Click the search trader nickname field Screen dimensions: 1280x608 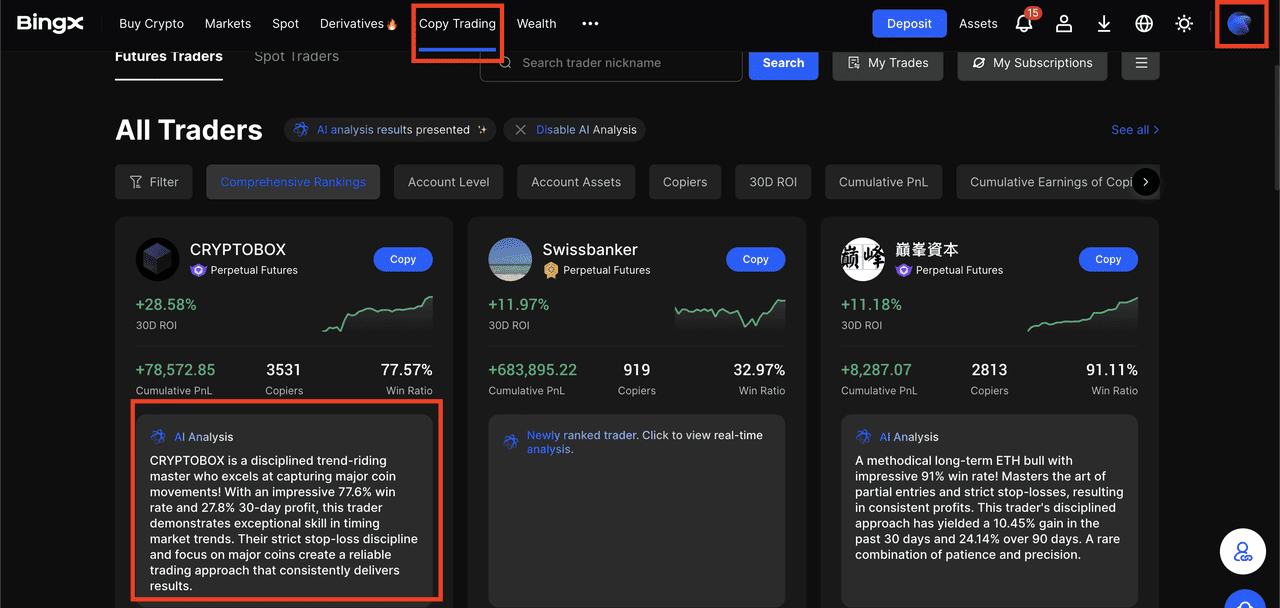click(x=620, y=63)
